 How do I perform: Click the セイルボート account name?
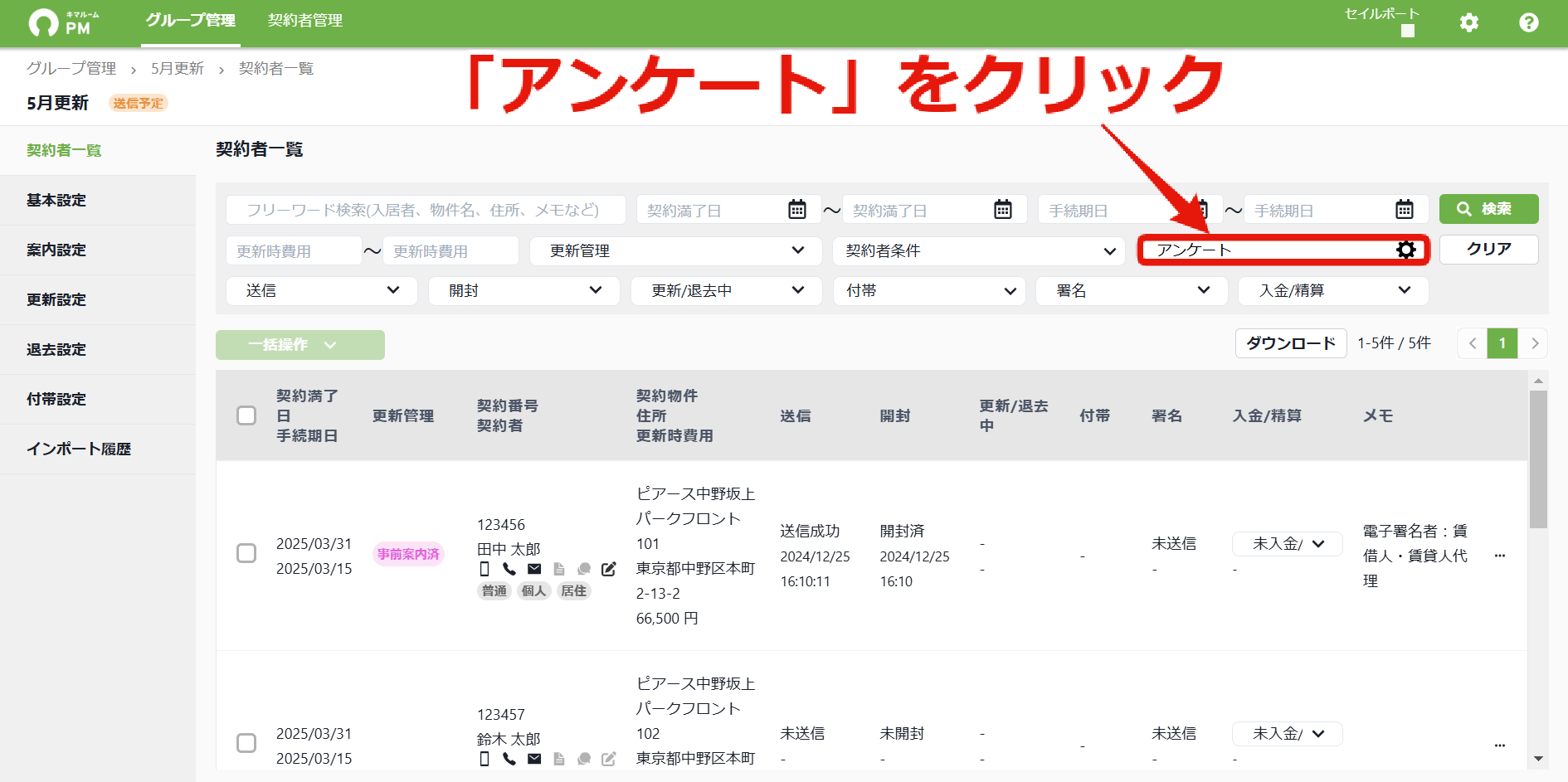(x=1381, y=14)
